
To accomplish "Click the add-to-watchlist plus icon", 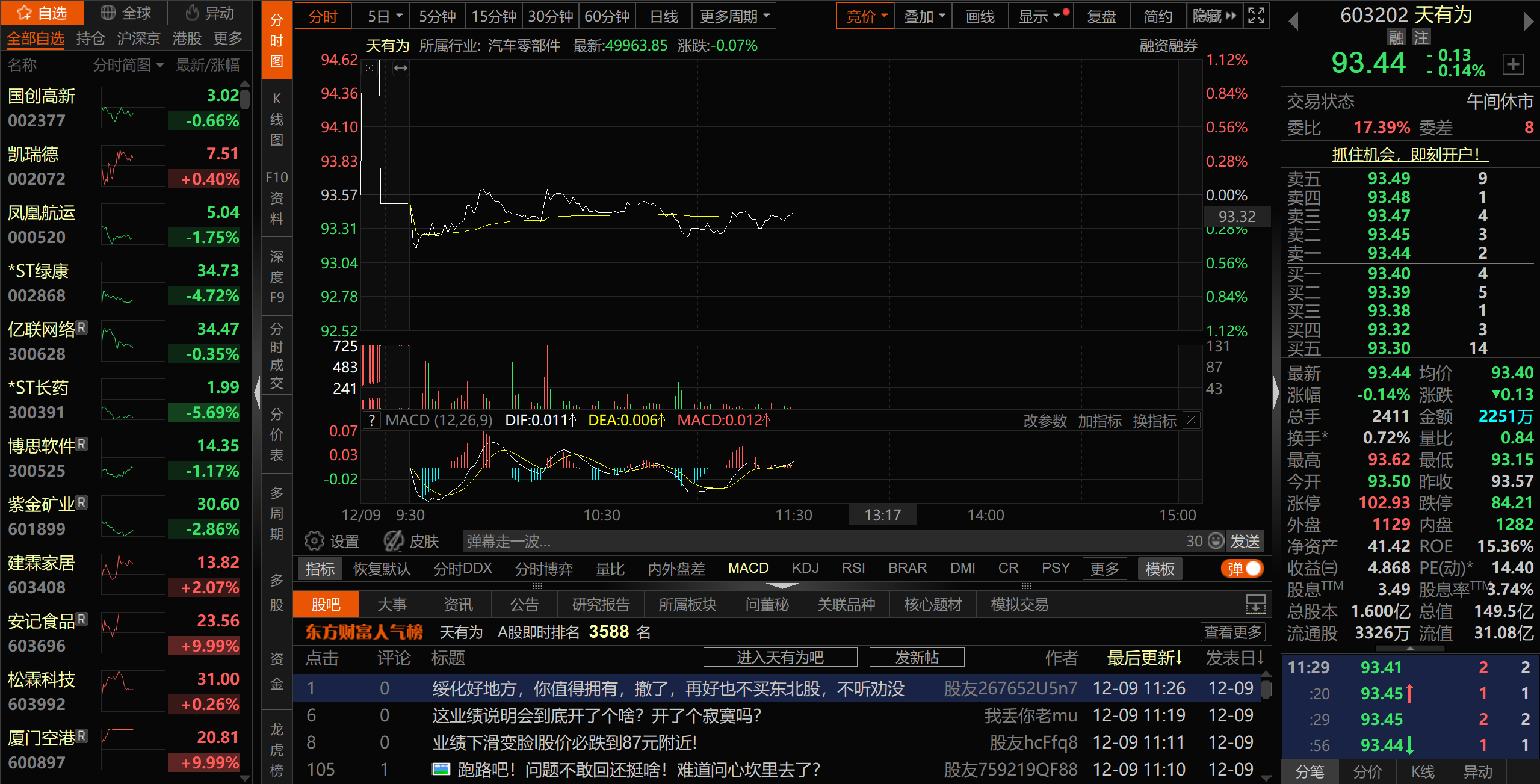I will tap(1513, 64).
